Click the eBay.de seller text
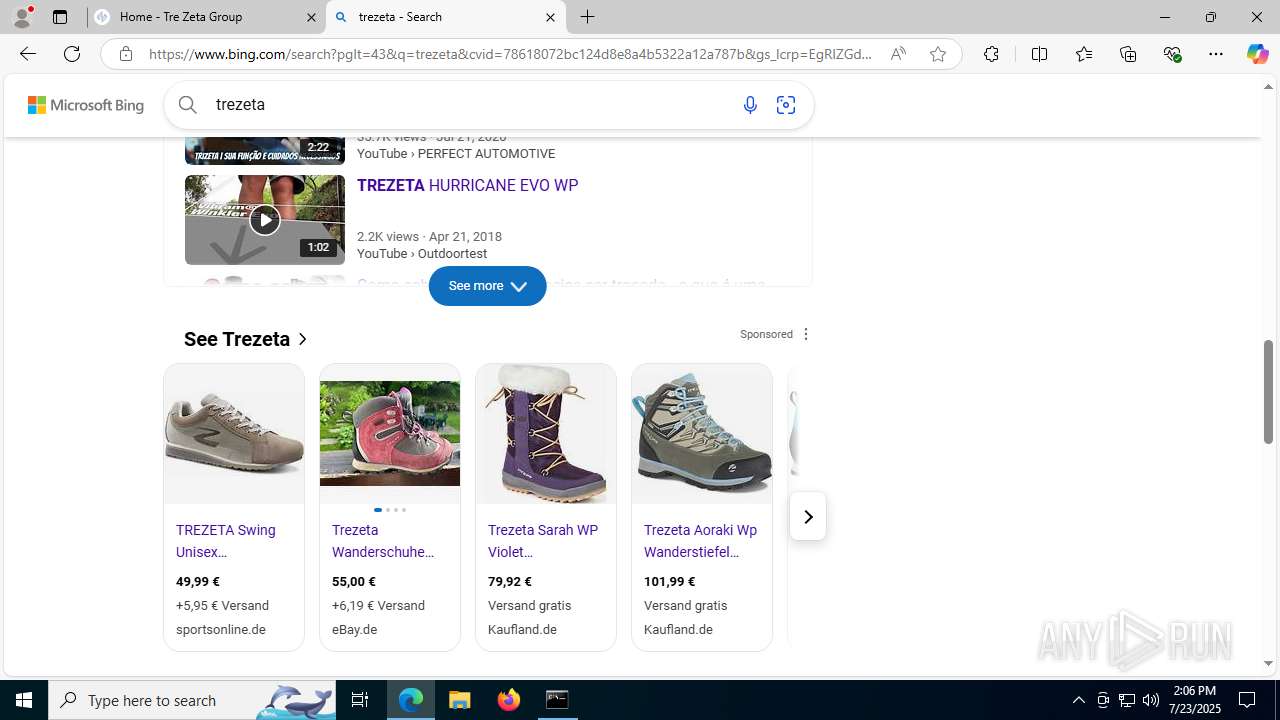1280x720 pixels. point(354,630)
